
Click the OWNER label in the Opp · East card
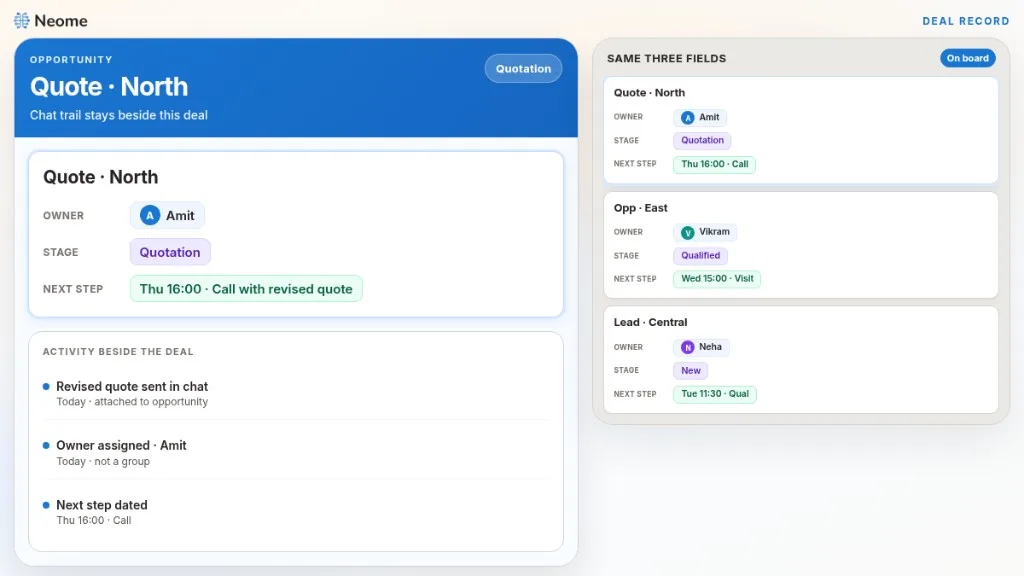click(628, 232)
